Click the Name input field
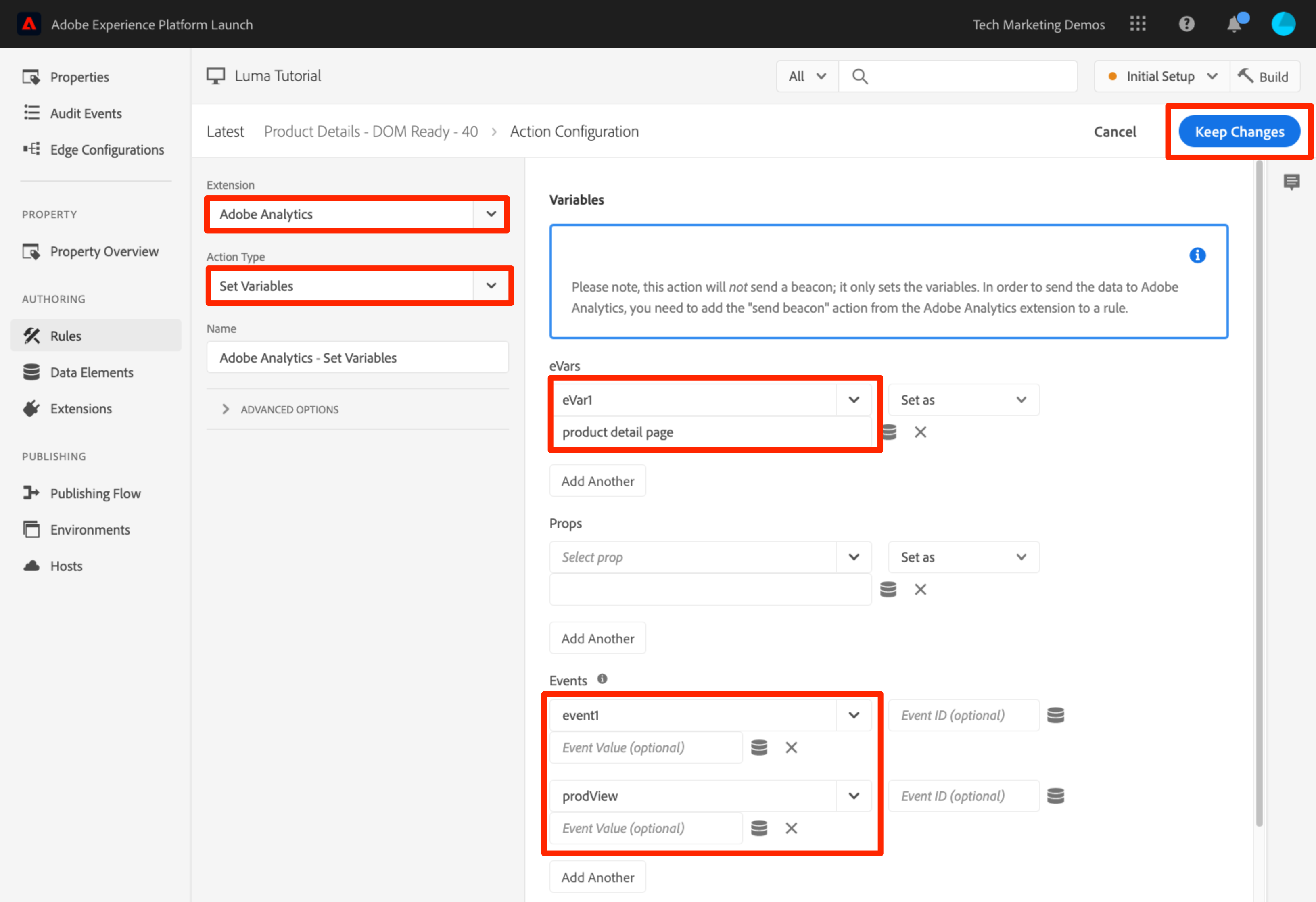This screenshot has width=1316, height=902. pyautogui.click(x=357, y=358)
